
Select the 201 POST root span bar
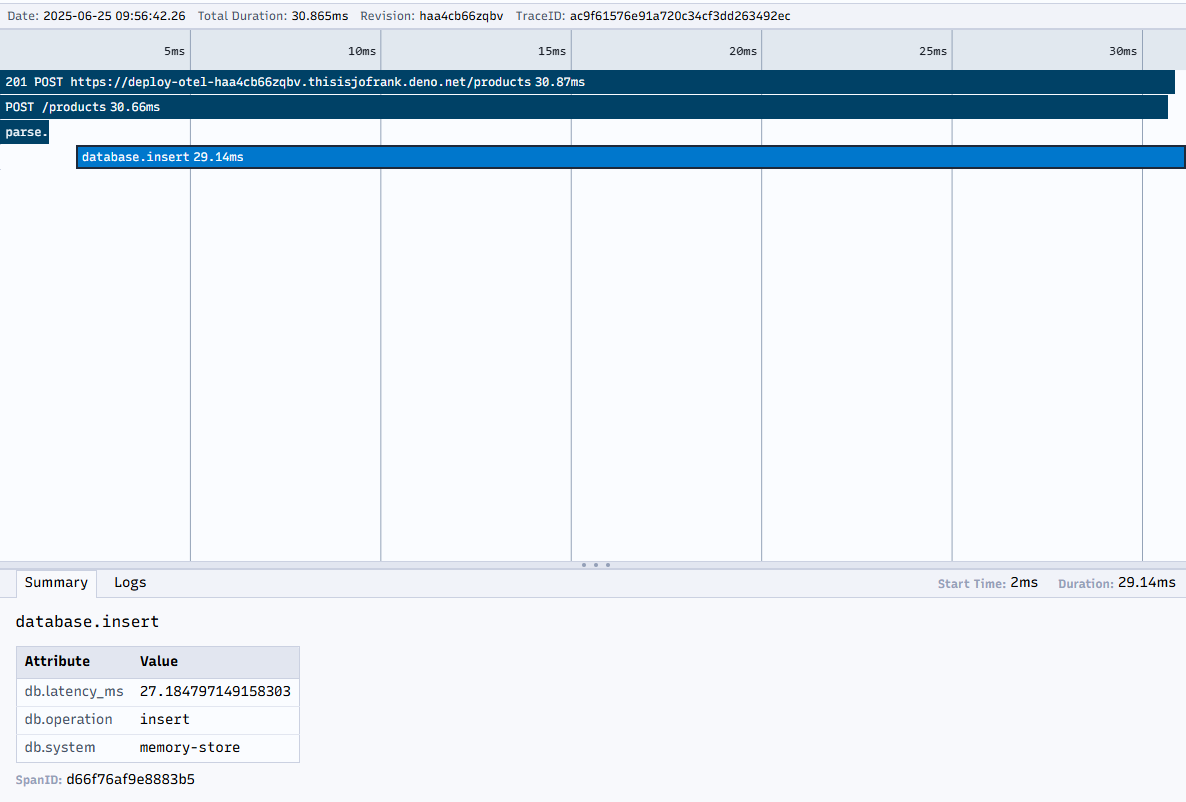587,82
